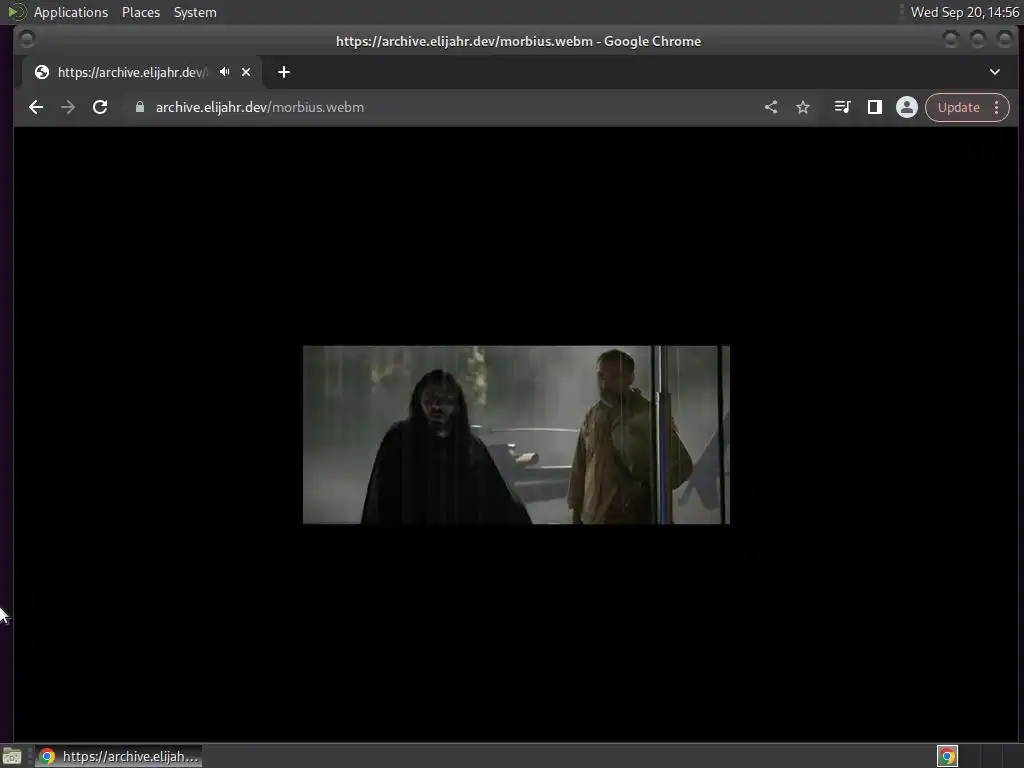Bookmark this tab with the star icon
1024x768 pixels.
coord(803,107)
